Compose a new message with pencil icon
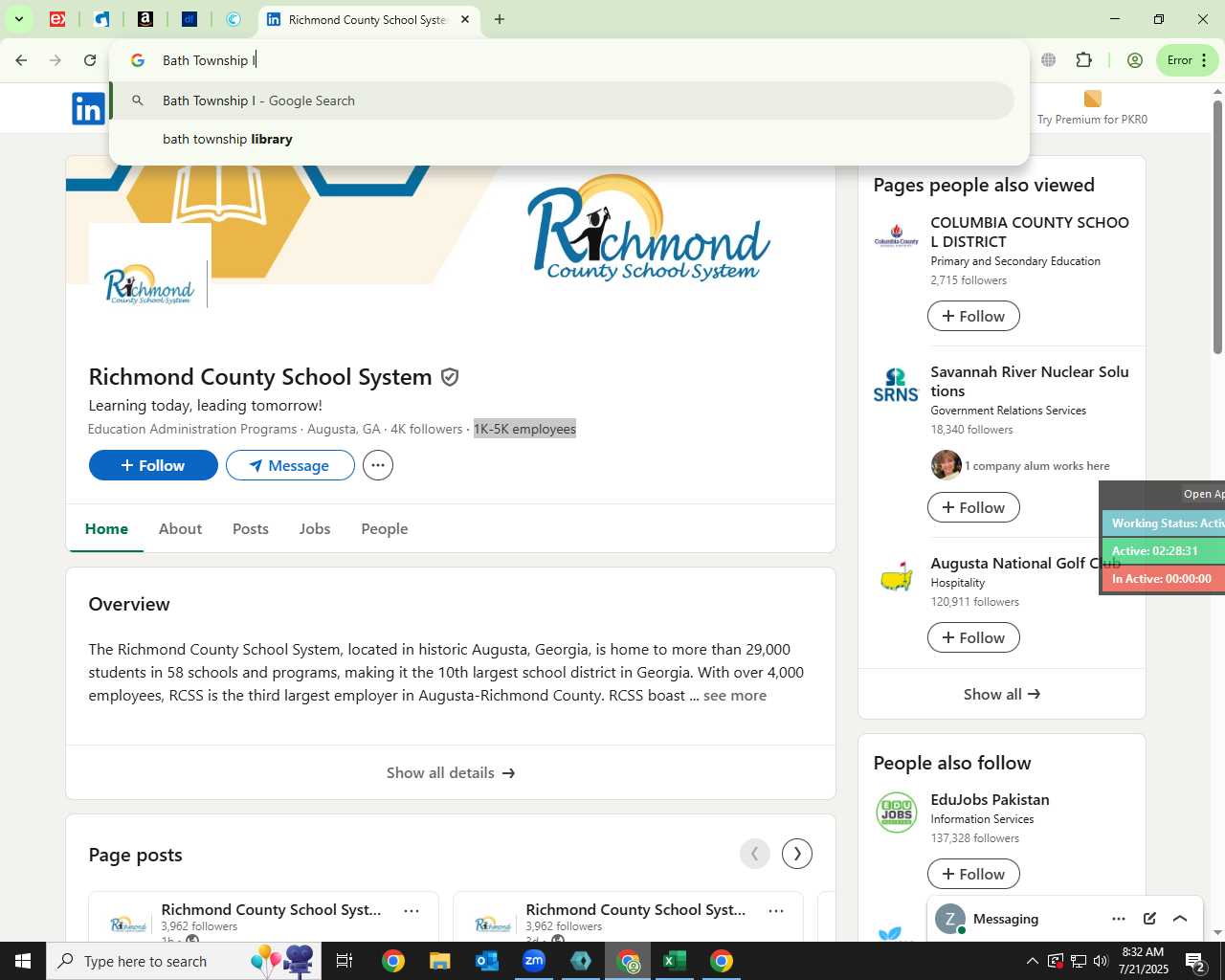This screenshot has height=980, width=1225. click(x=1149, y=919)
